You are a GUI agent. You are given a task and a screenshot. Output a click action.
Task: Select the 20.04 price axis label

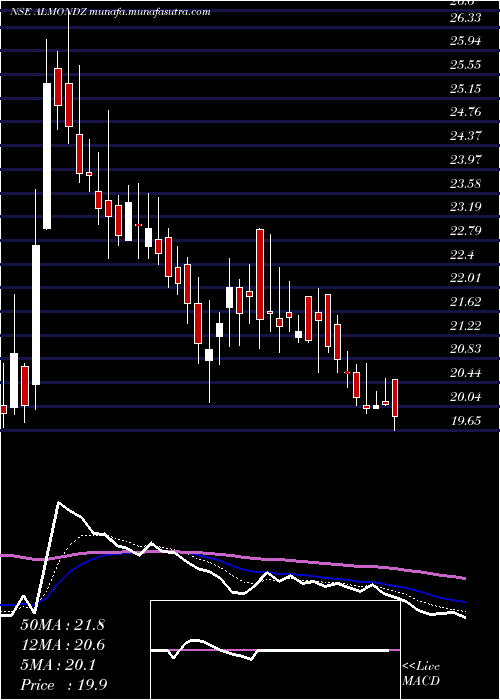tap(465, 396)
